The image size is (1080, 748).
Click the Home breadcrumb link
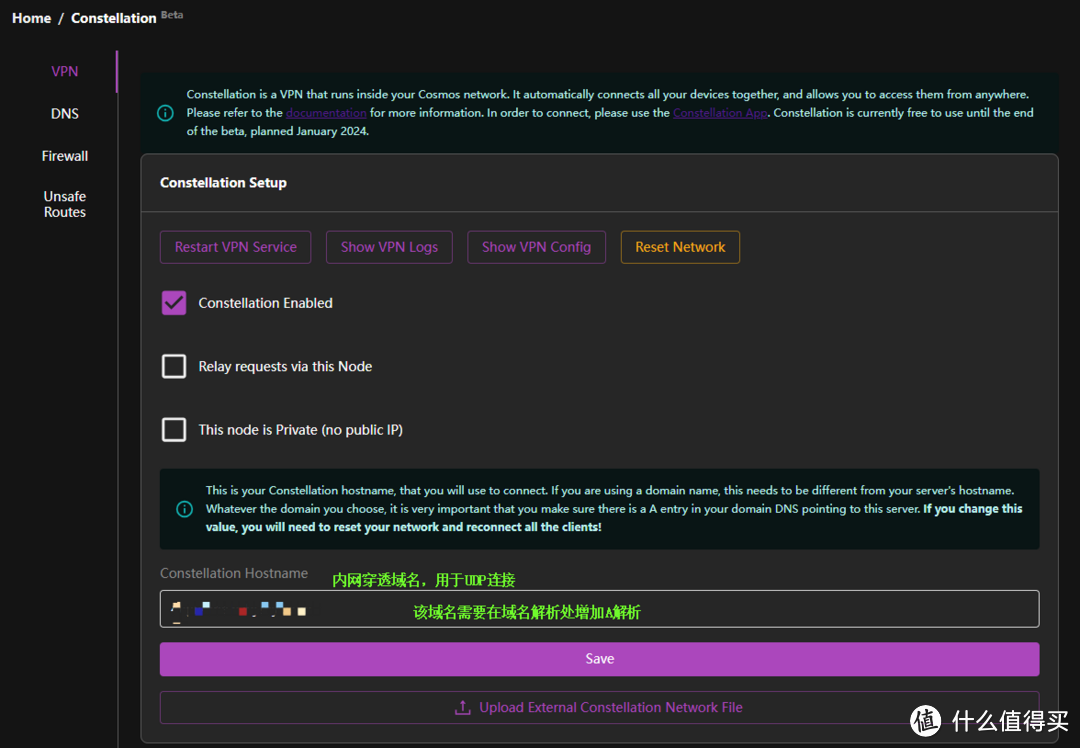[31, 18]
